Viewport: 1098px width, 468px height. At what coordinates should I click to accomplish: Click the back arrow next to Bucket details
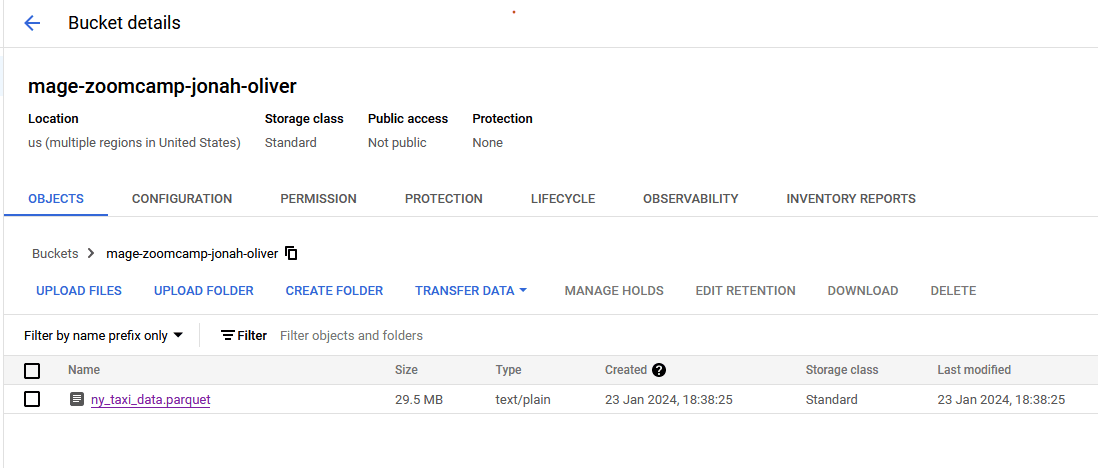coord(32,23)
